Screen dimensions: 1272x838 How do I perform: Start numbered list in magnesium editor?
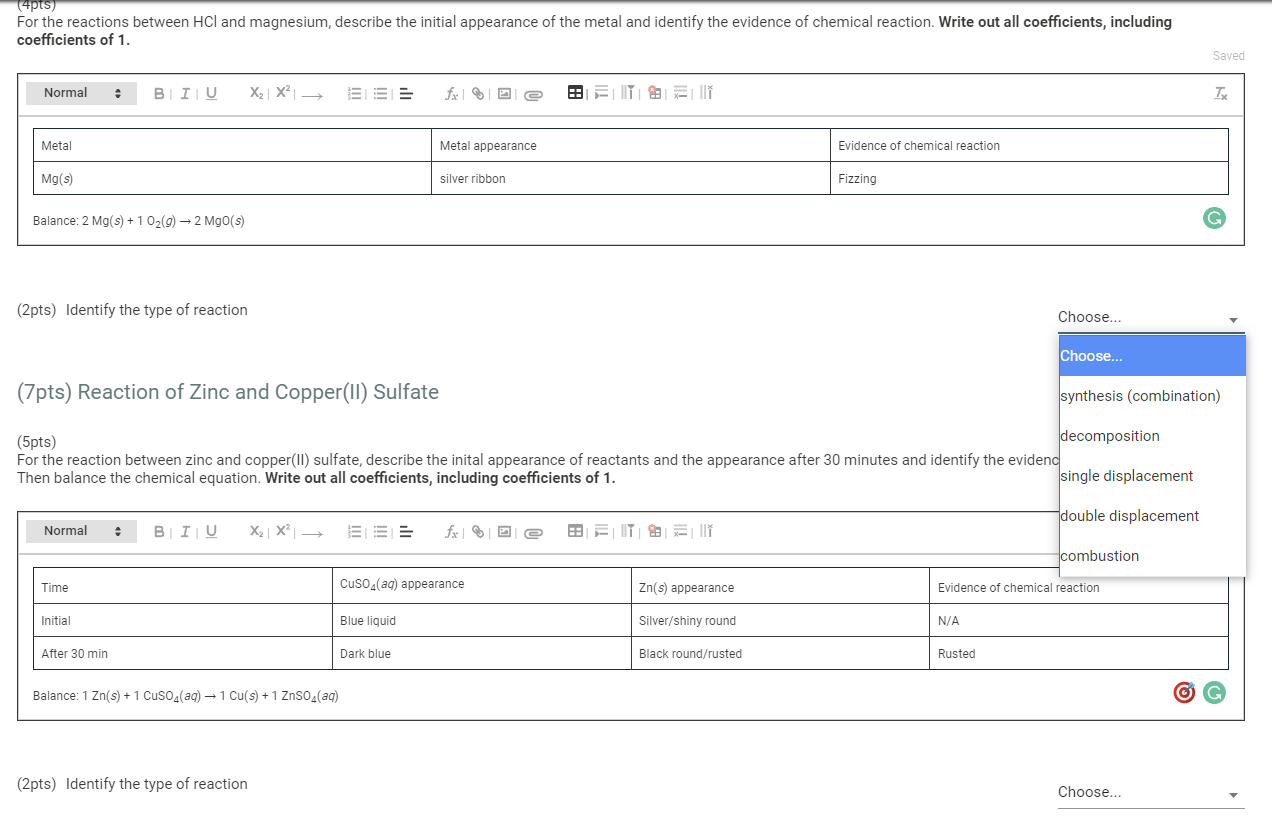pos(353,94)
